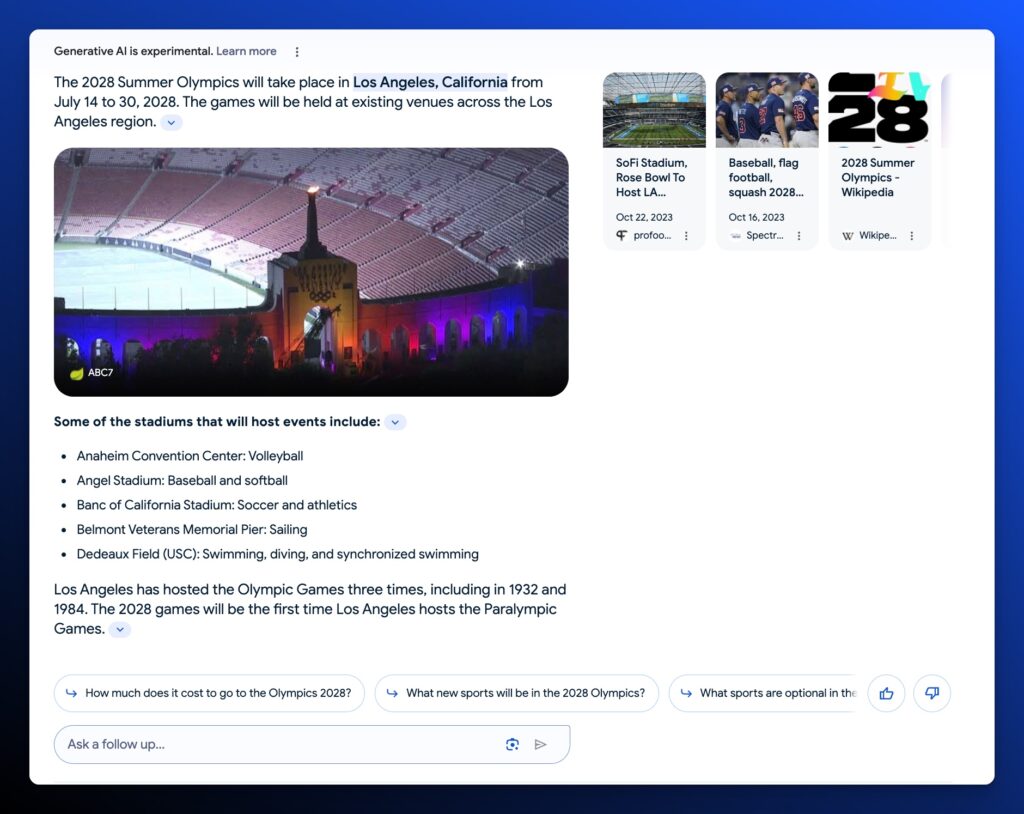Select 'How much does it cost' suggestion
Image resolution: width=1024 pixels, height=814 pixels.
coord(209,693)
